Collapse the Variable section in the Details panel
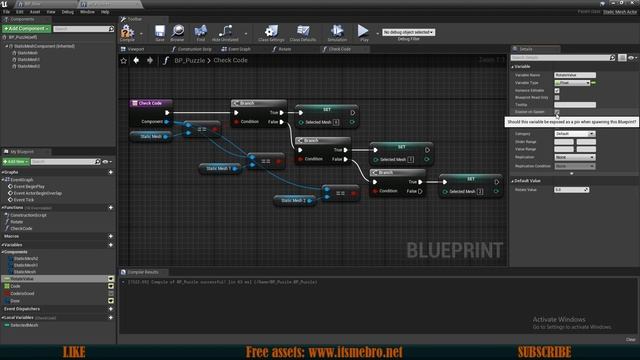The height and width of the screenshot is (360, 640). (x=513, y=67)
